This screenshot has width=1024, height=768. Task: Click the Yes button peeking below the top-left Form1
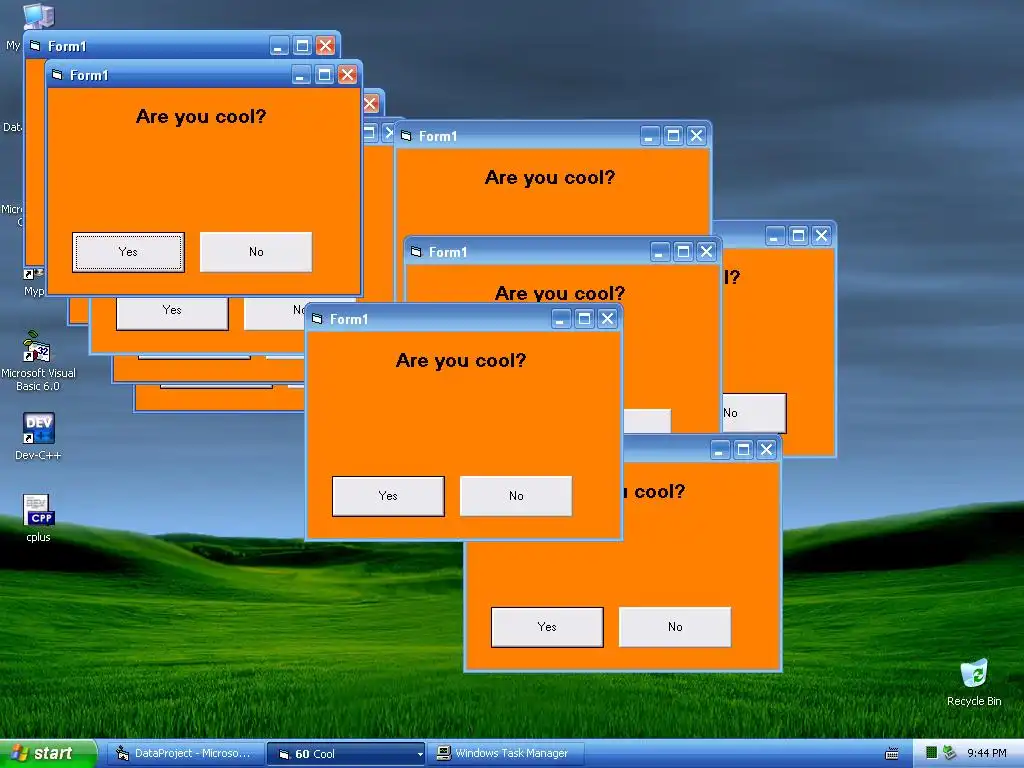click(x=172, y=312)
